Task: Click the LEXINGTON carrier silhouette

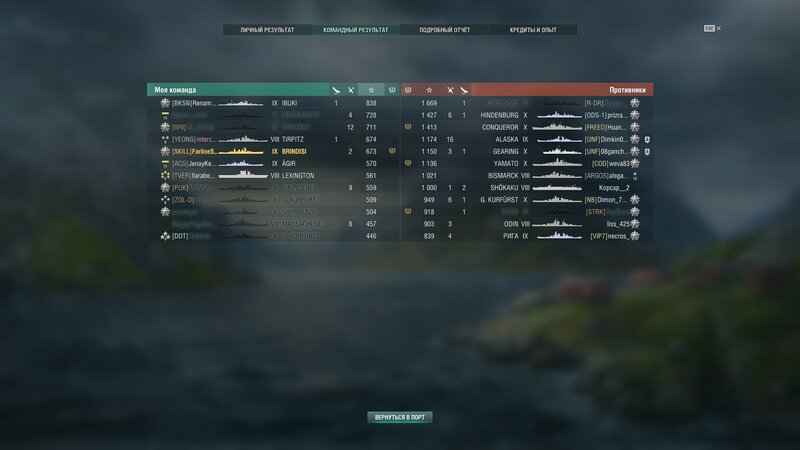Action: (243, 175)
